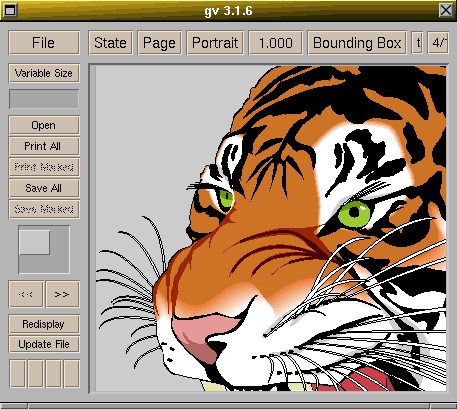Click the panner view thumb
Viewport: 457px width, 409px height.
[34, 242]
